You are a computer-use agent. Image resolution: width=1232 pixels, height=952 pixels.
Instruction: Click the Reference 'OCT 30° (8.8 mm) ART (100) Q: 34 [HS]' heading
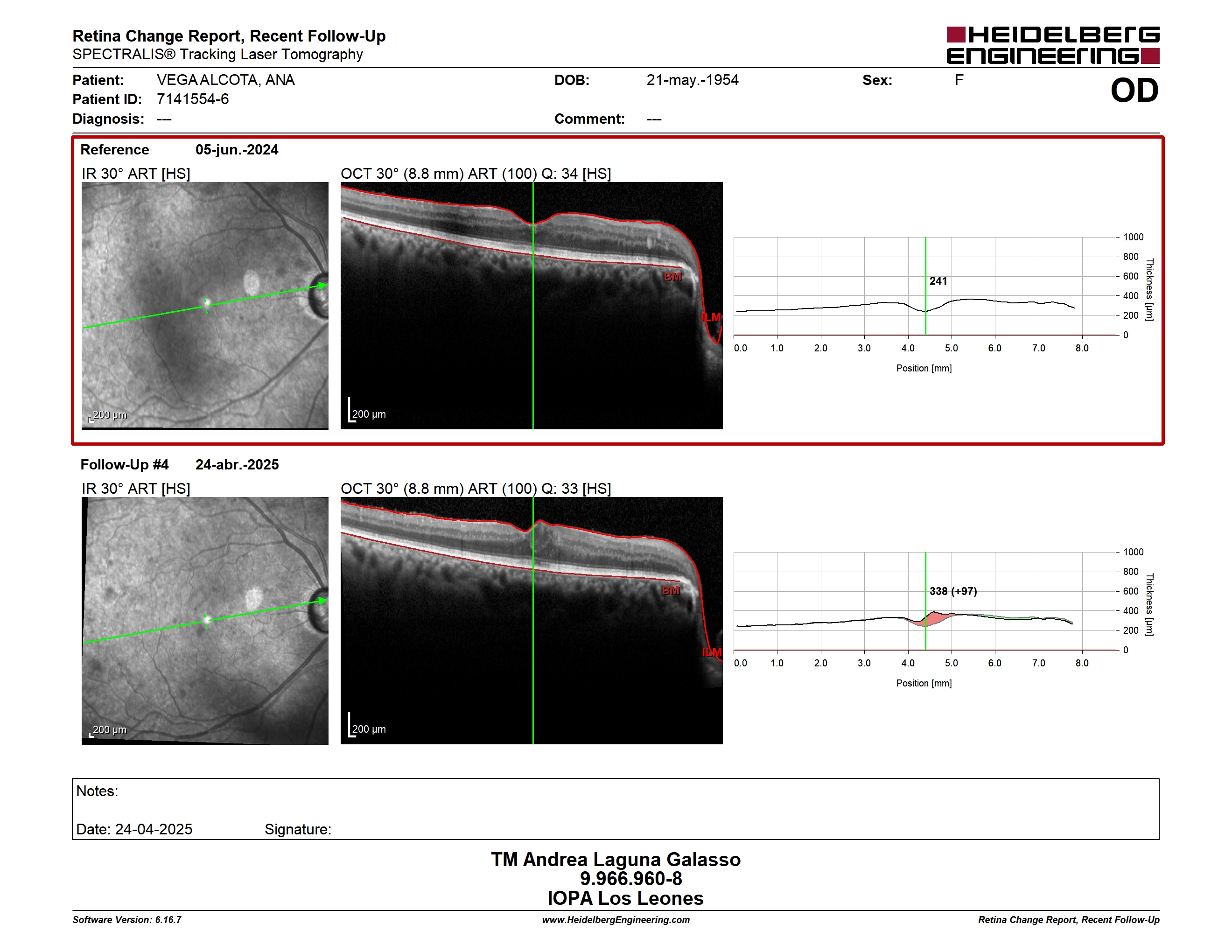pyautogui.click(x=476, y=174)
